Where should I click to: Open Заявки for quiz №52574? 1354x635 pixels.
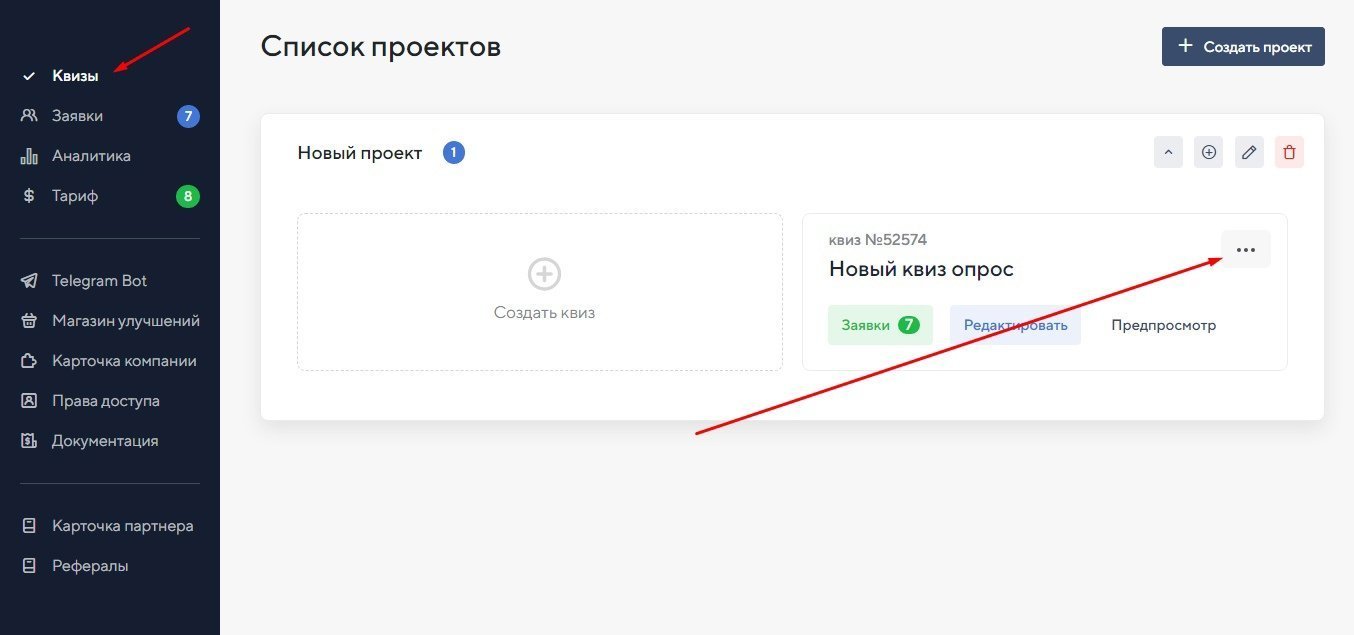880,325
